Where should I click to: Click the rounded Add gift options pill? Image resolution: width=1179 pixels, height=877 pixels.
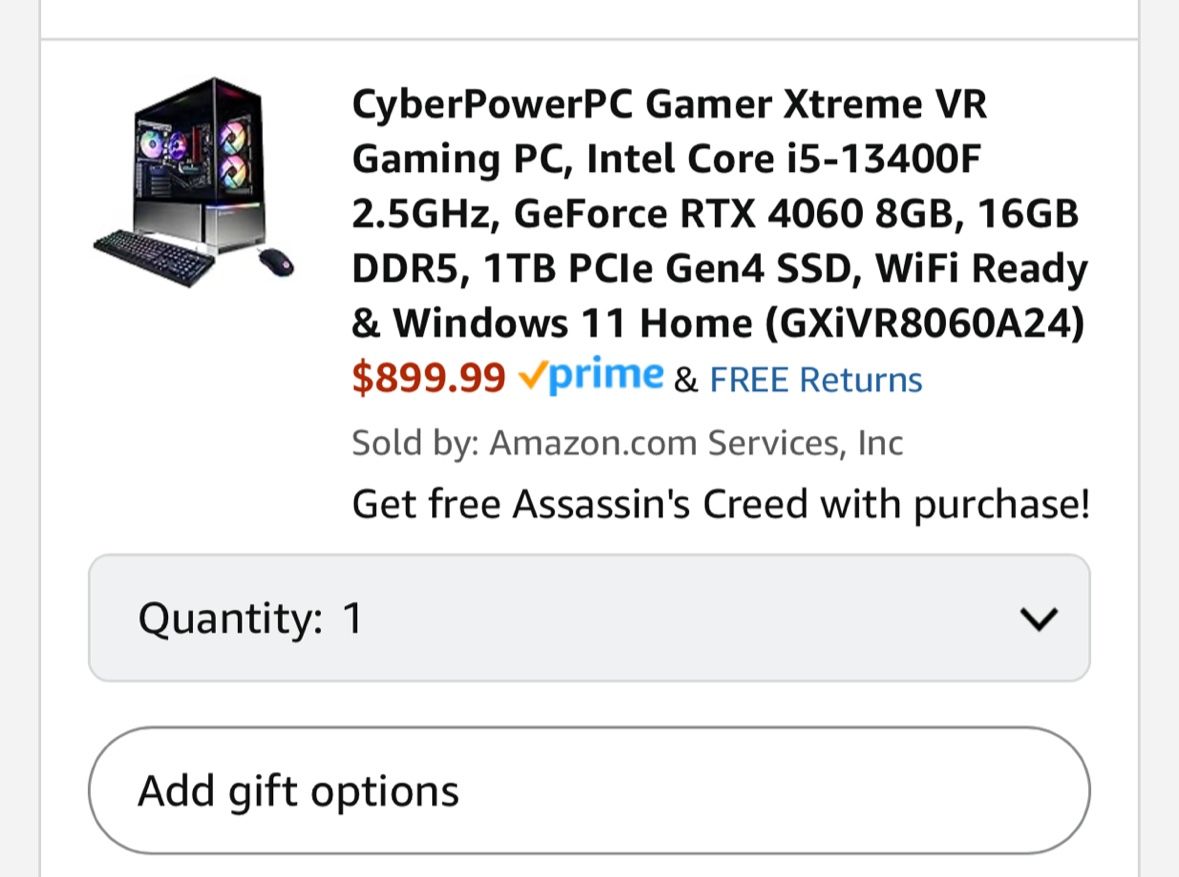pos(590,790)
